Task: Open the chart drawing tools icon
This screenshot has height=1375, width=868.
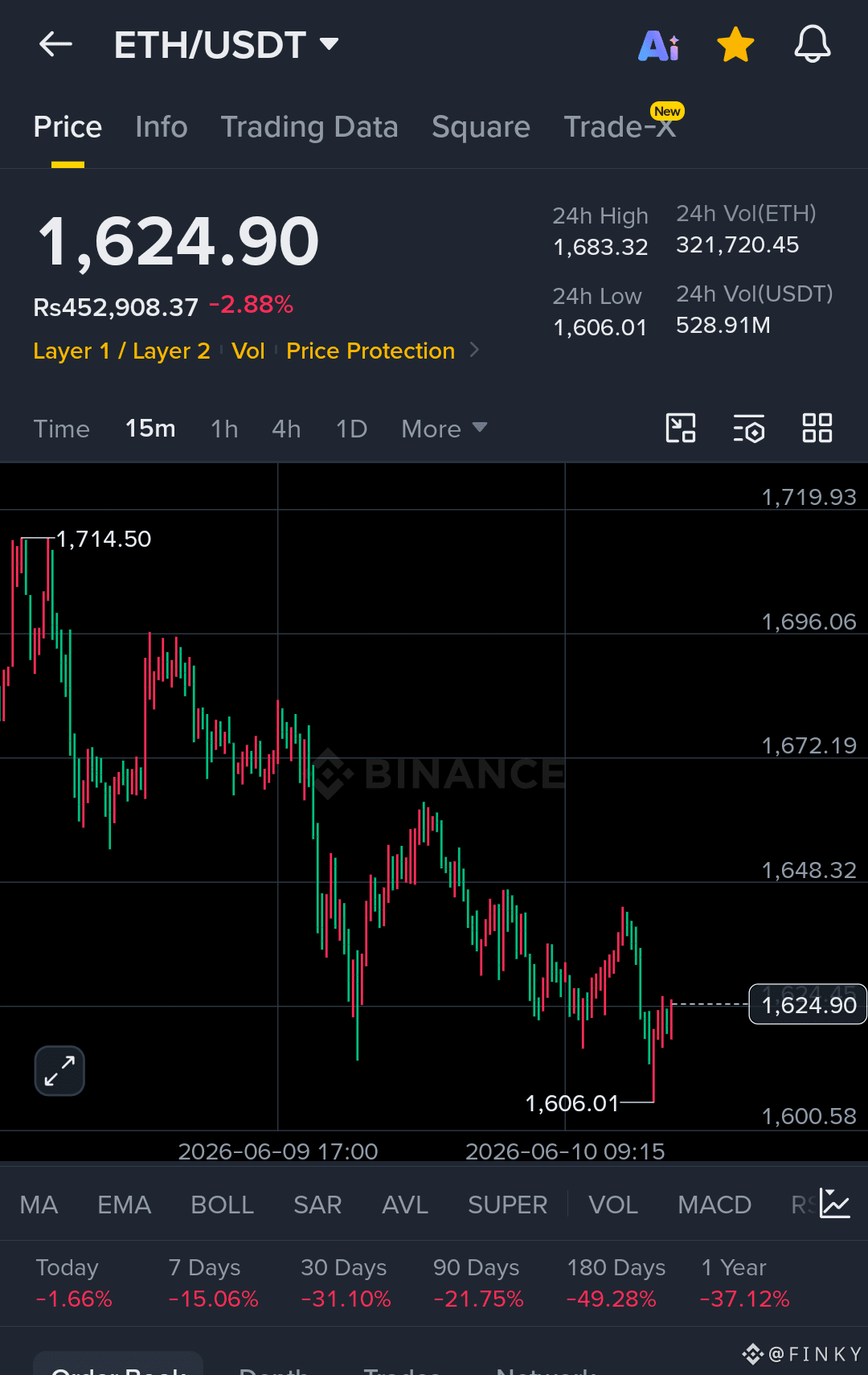Action: point(681,428)
